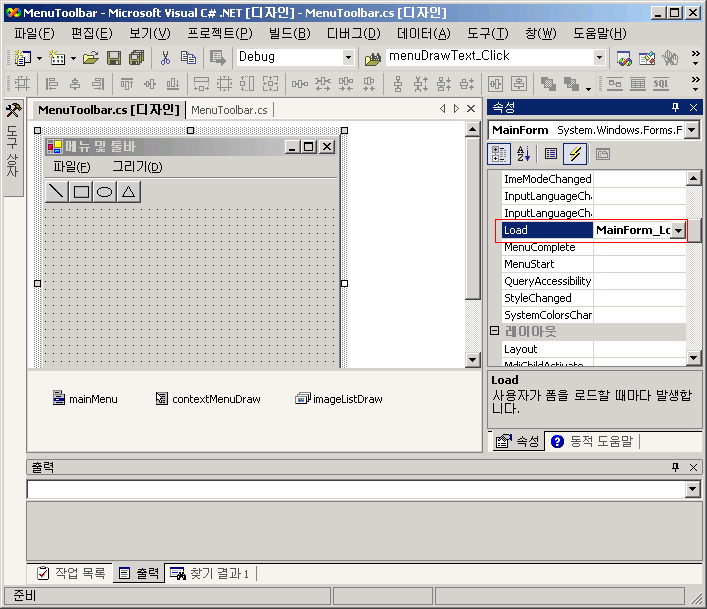
Task: Switch to the MenuToolbar.cs code tab
Action: click(229, 110)
